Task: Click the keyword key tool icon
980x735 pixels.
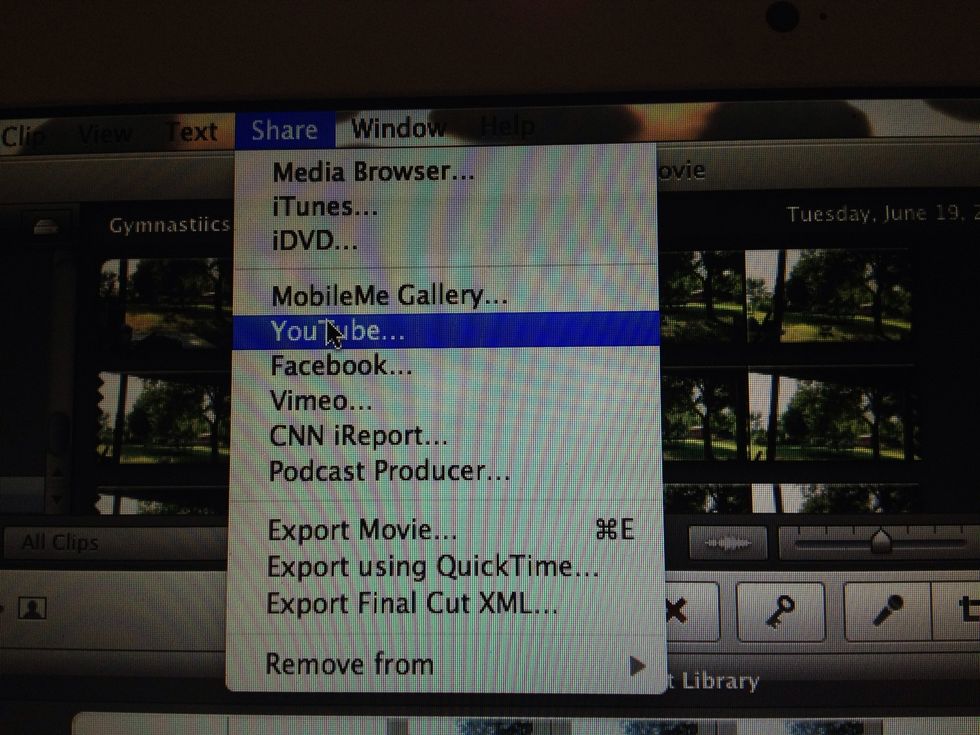Action: (780, 611)
